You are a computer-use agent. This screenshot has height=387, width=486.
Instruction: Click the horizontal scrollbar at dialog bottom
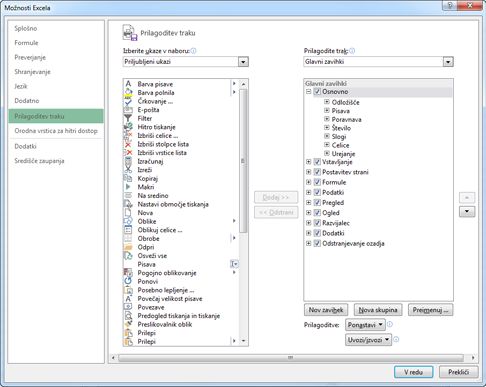pos(291,358)
